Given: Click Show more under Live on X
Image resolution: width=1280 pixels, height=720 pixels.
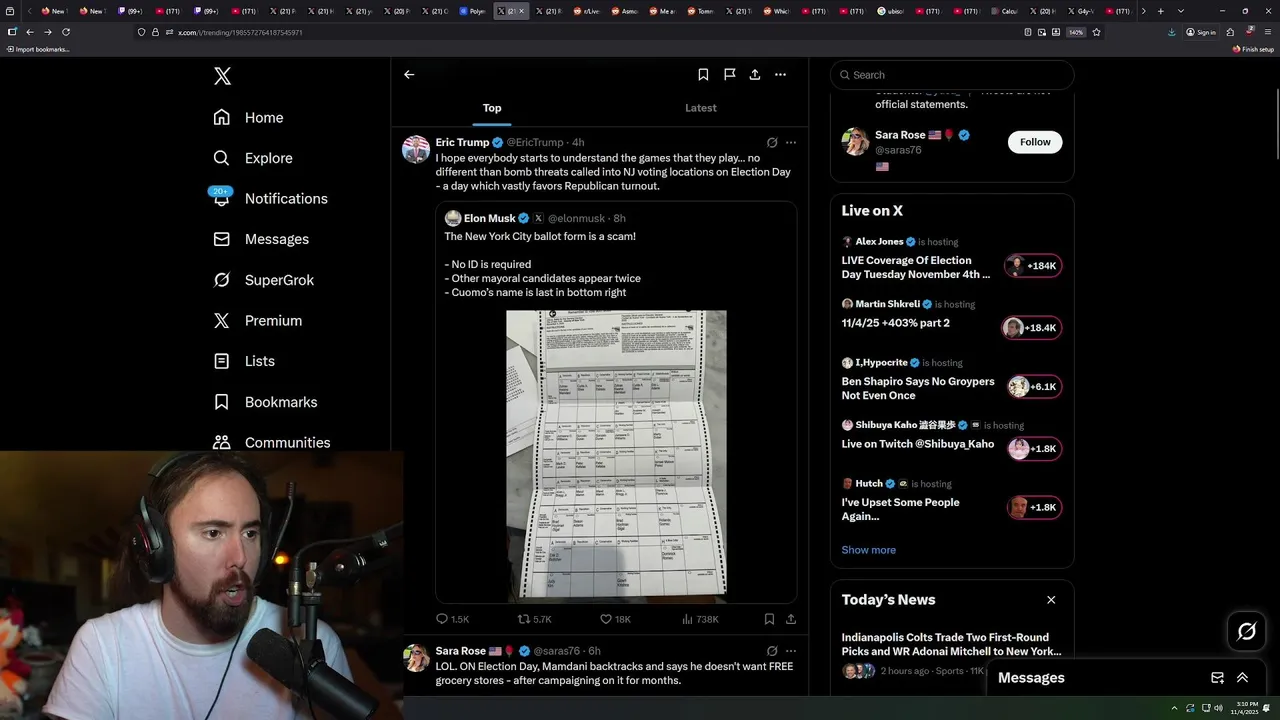Looking at the screenshot, I should (x=868, y=550).
